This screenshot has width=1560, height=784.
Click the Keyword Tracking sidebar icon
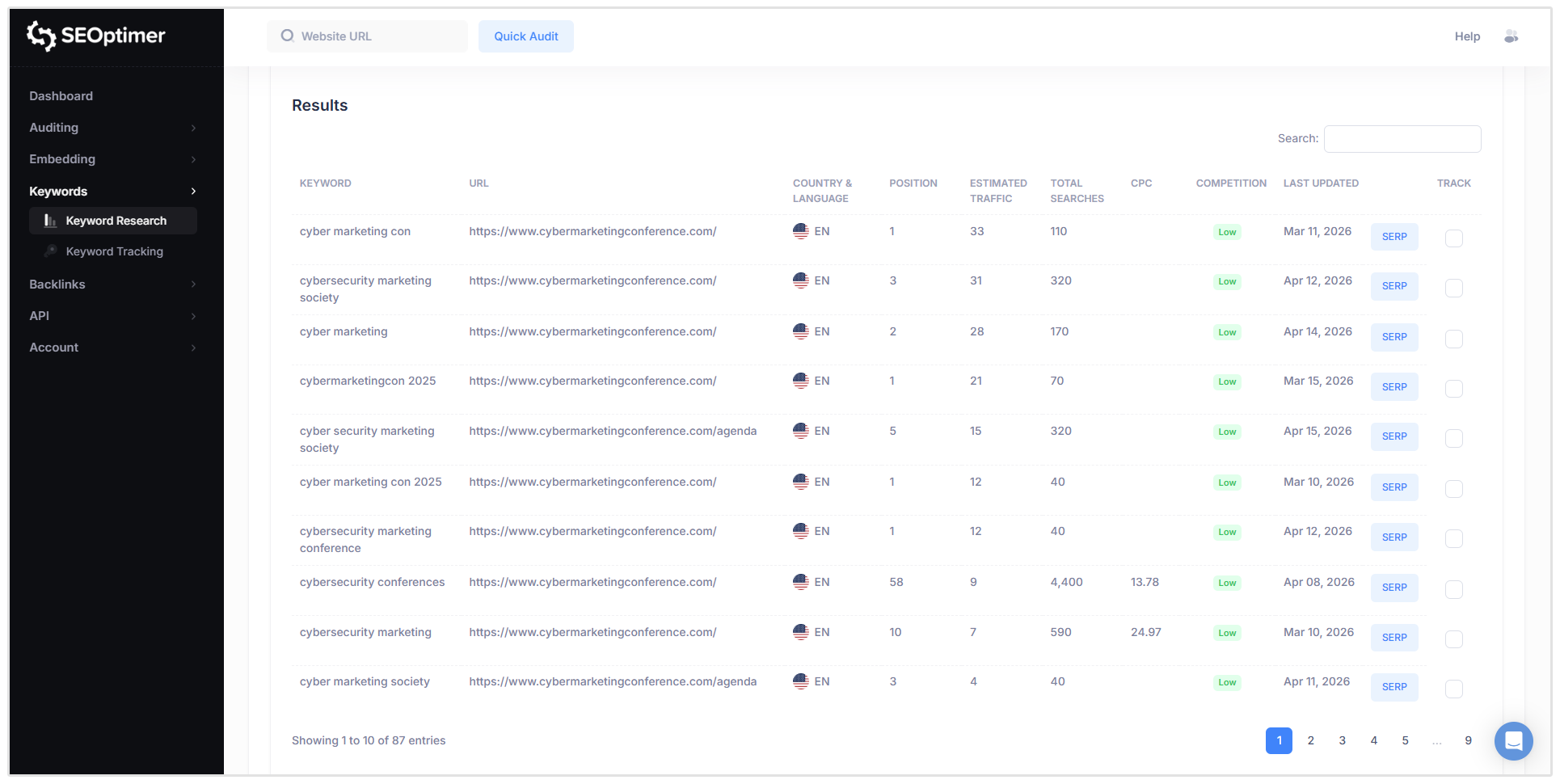pos(50,251)
